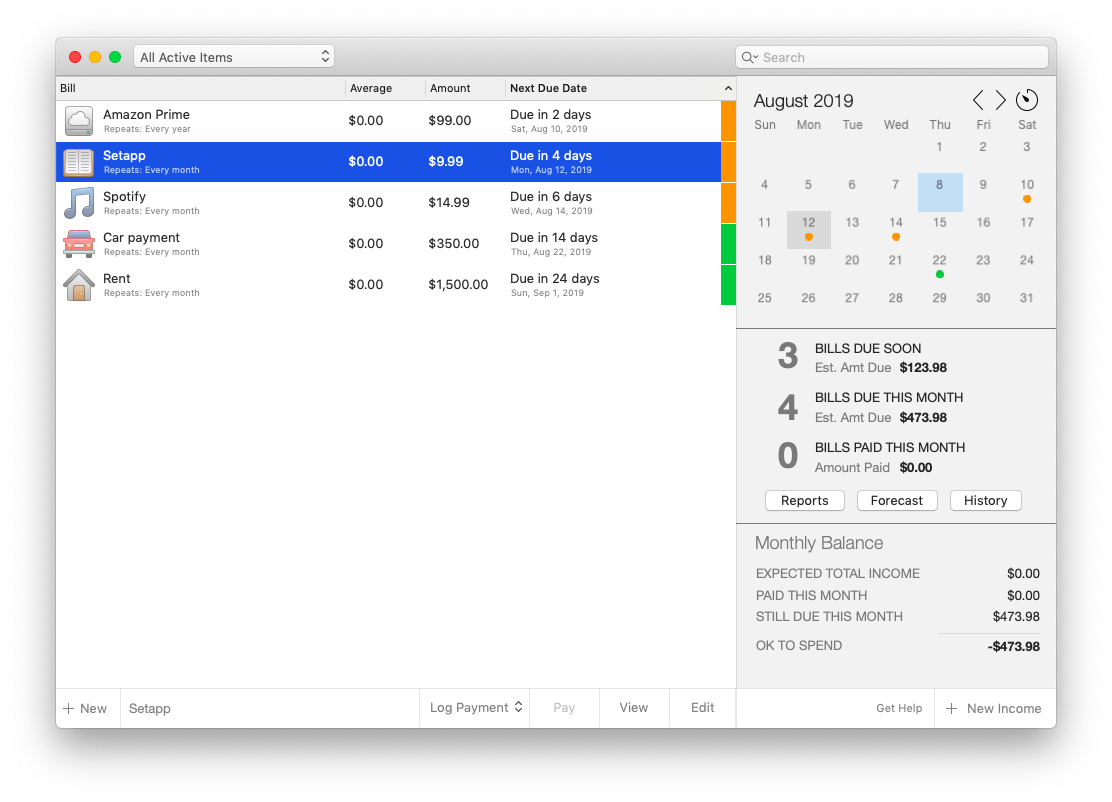Screen dimensions: 1112x802
Task: Click the Edit button
Action: pyautogui.click(x=703, y=708)
